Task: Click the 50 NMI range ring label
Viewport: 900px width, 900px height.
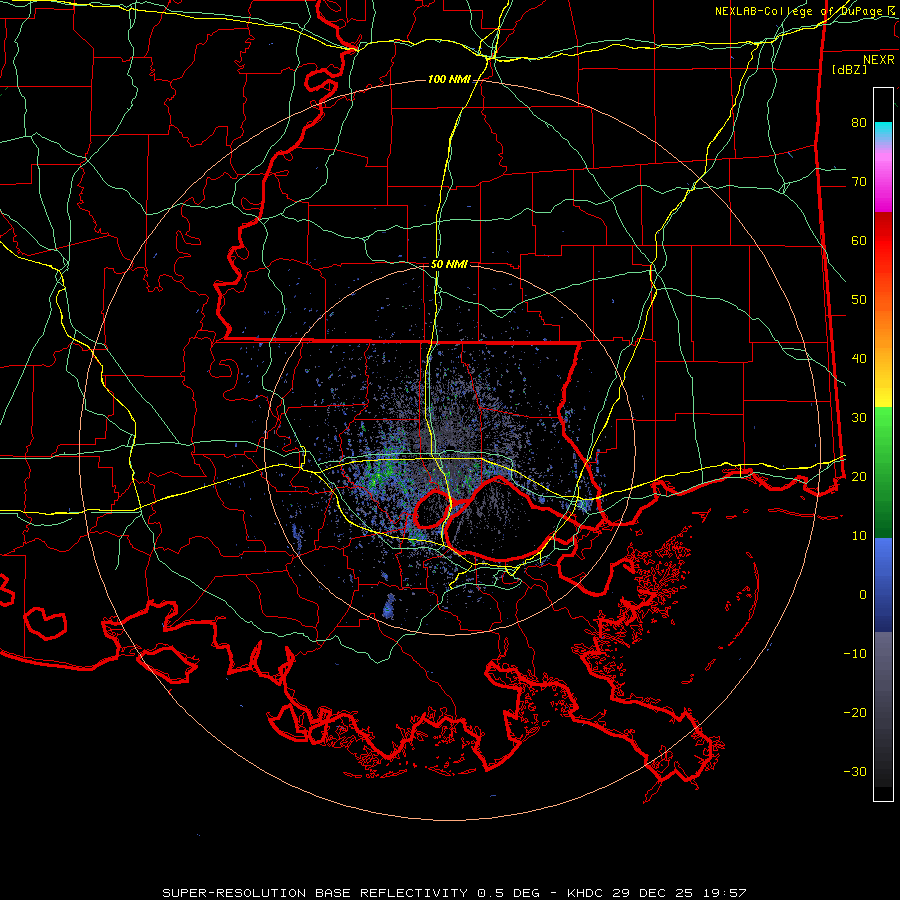Action: [449, 265]
